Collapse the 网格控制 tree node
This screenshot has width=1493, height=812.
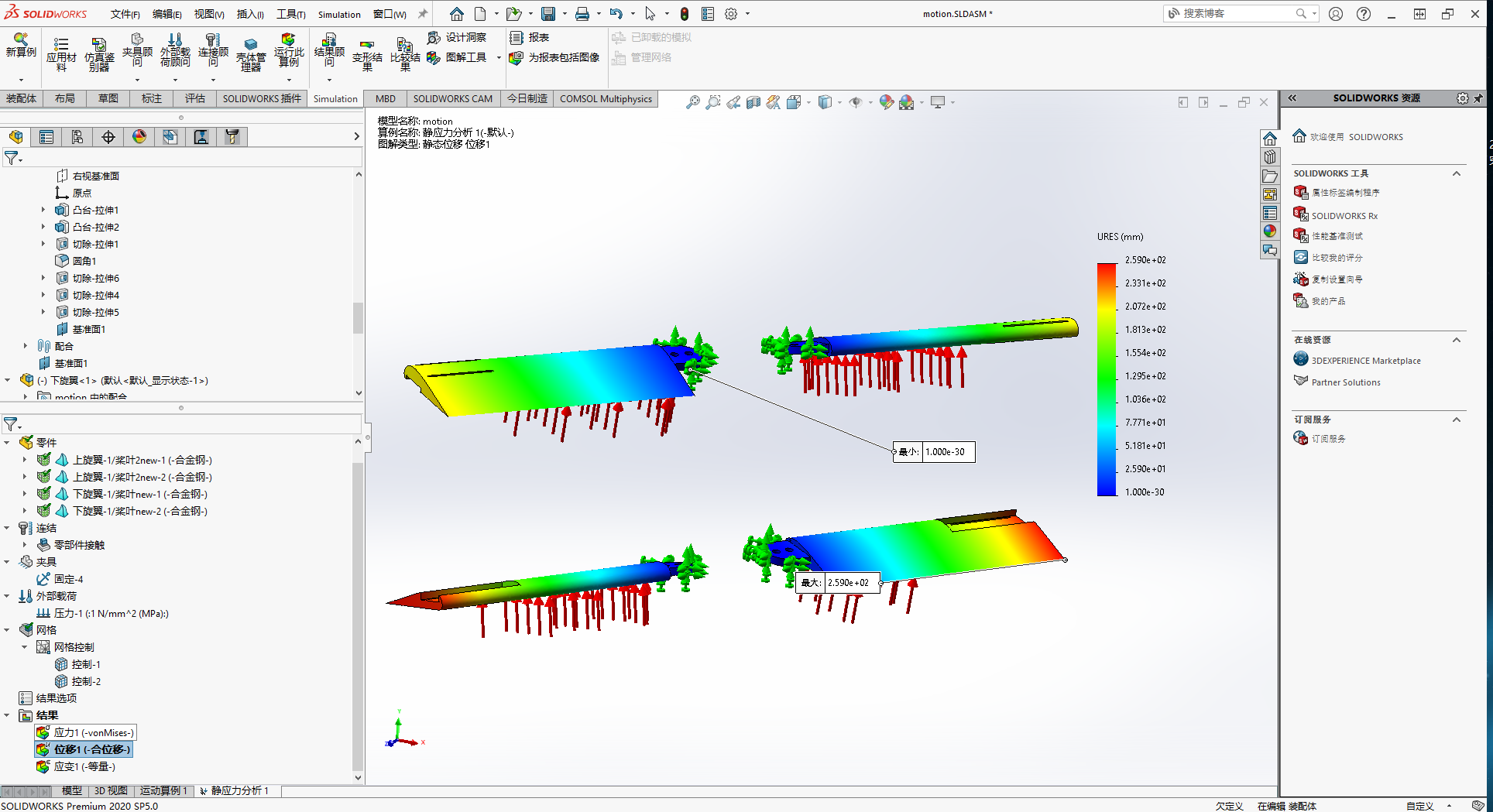[x=24, y=647]
